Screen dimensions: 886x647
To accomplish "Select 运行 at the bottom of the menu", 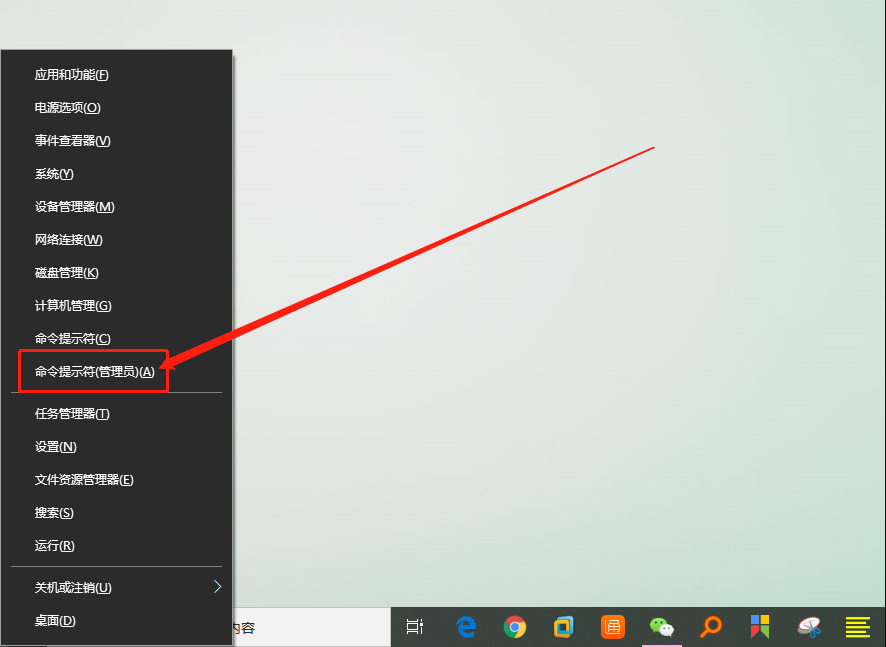I will click(54, 545).
